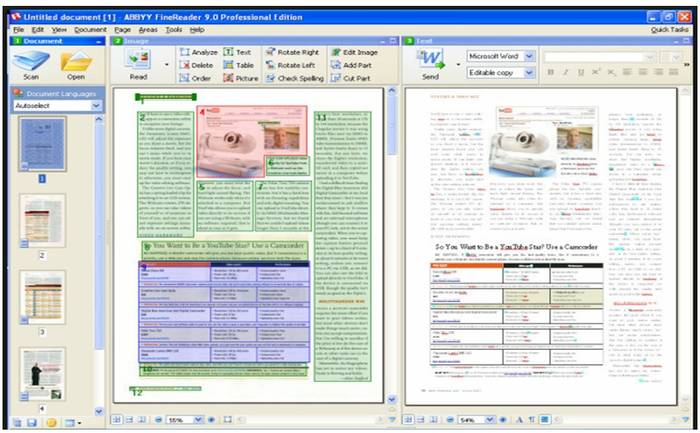Open the Image pane zoom percentage dropdown
This screenshot has height=433, width=700.
coord(198,420)
